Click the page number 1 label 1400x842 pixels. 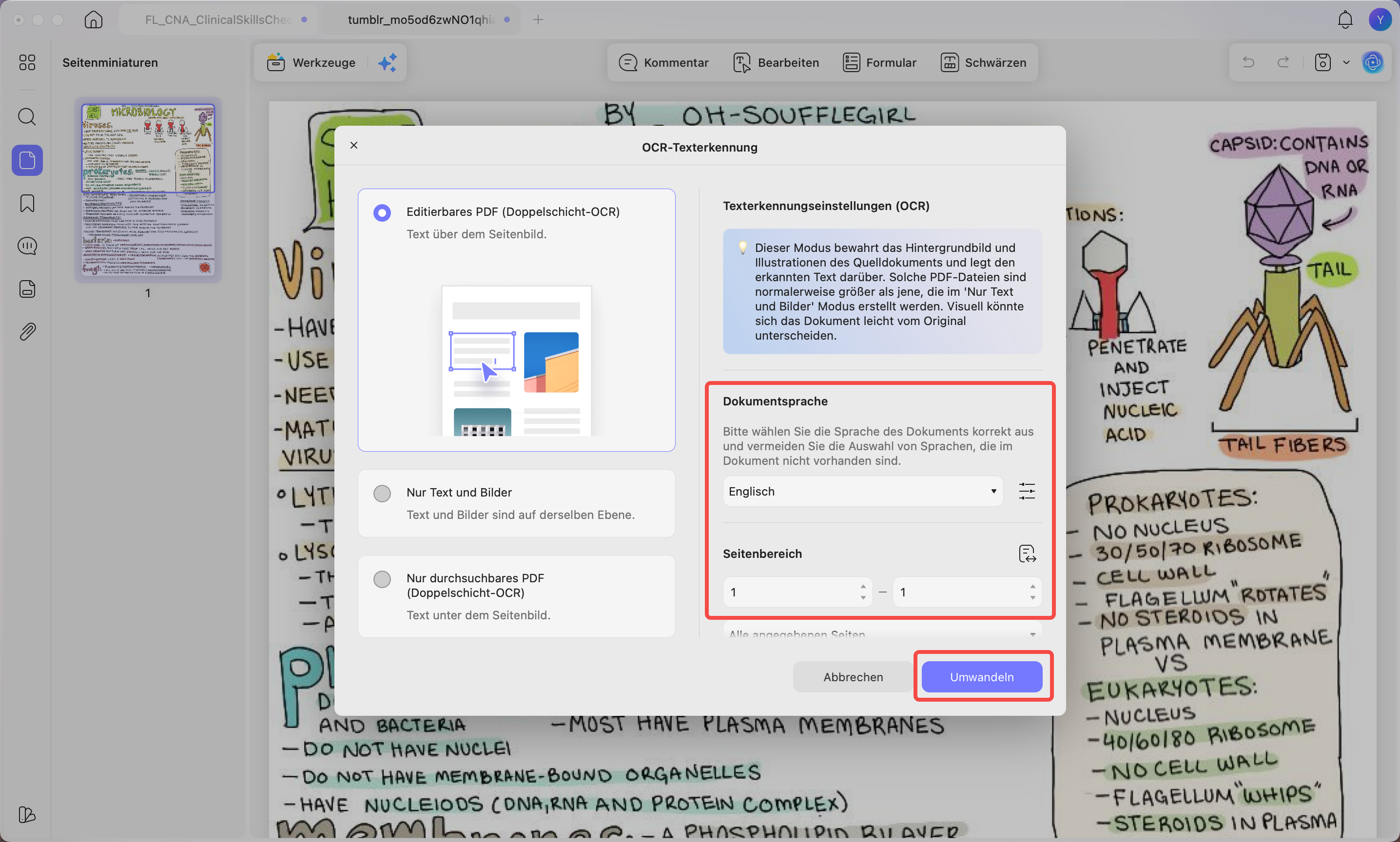(x=148, y=293)
